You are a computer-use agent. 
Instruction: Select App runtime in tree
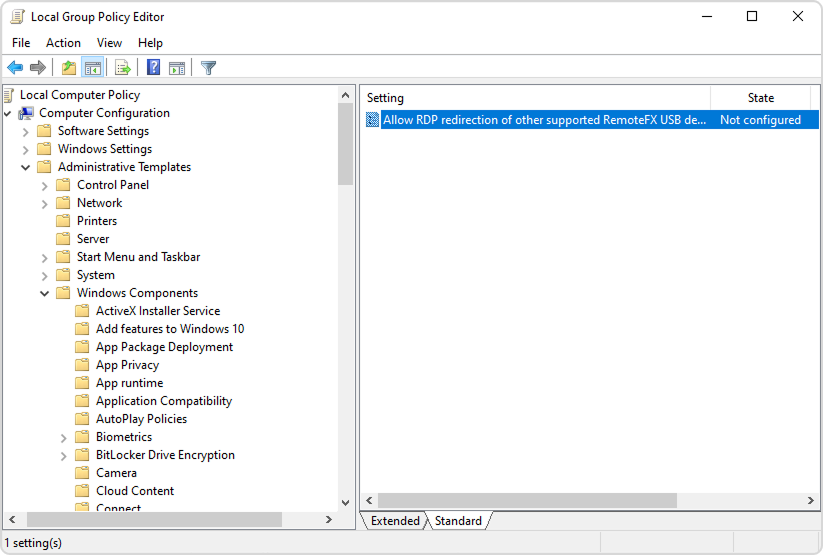(x=130, y=383)
